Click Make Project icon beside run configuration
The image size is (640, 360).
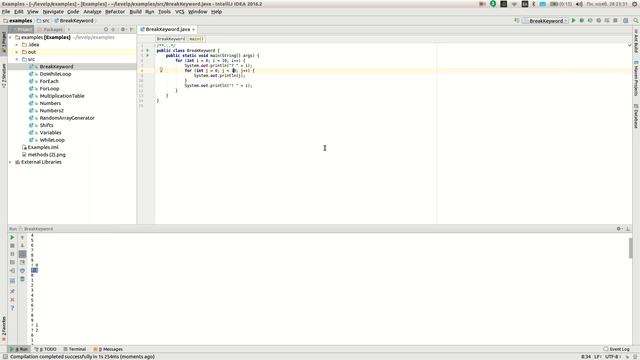click(x=516, y=20)
